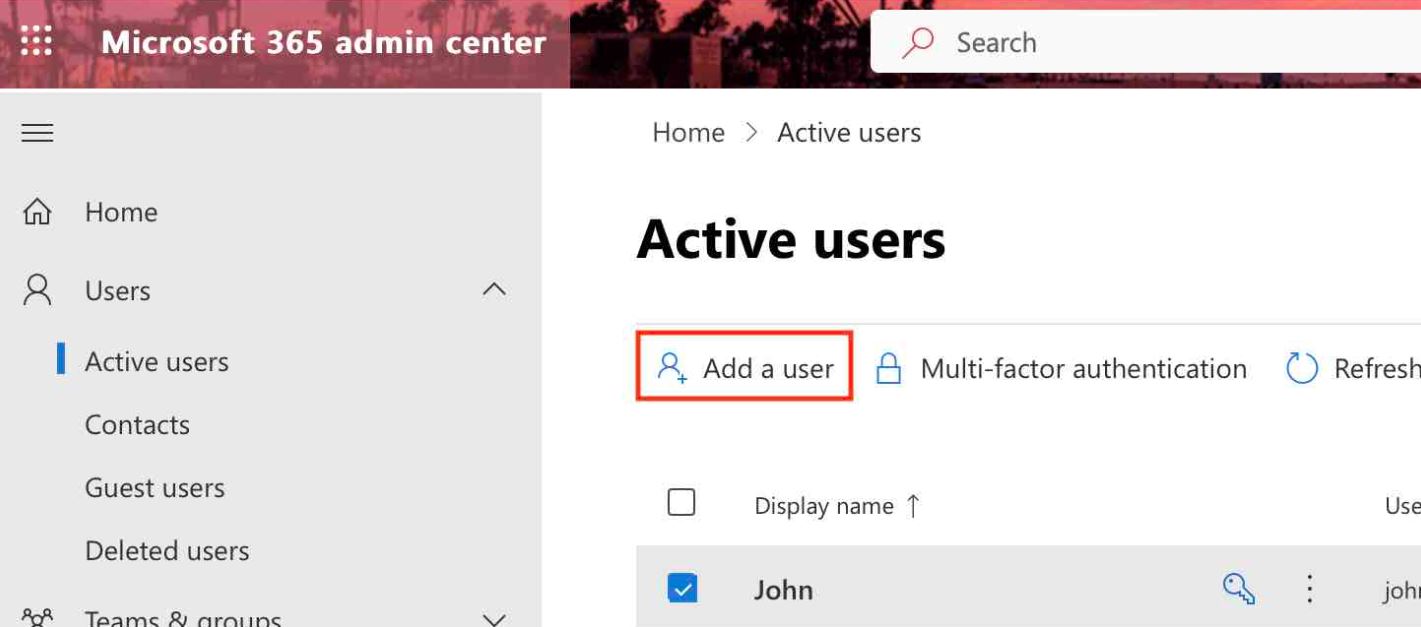
Task: Select Contacts in the sidebar
Action: [x=137, y=425]
